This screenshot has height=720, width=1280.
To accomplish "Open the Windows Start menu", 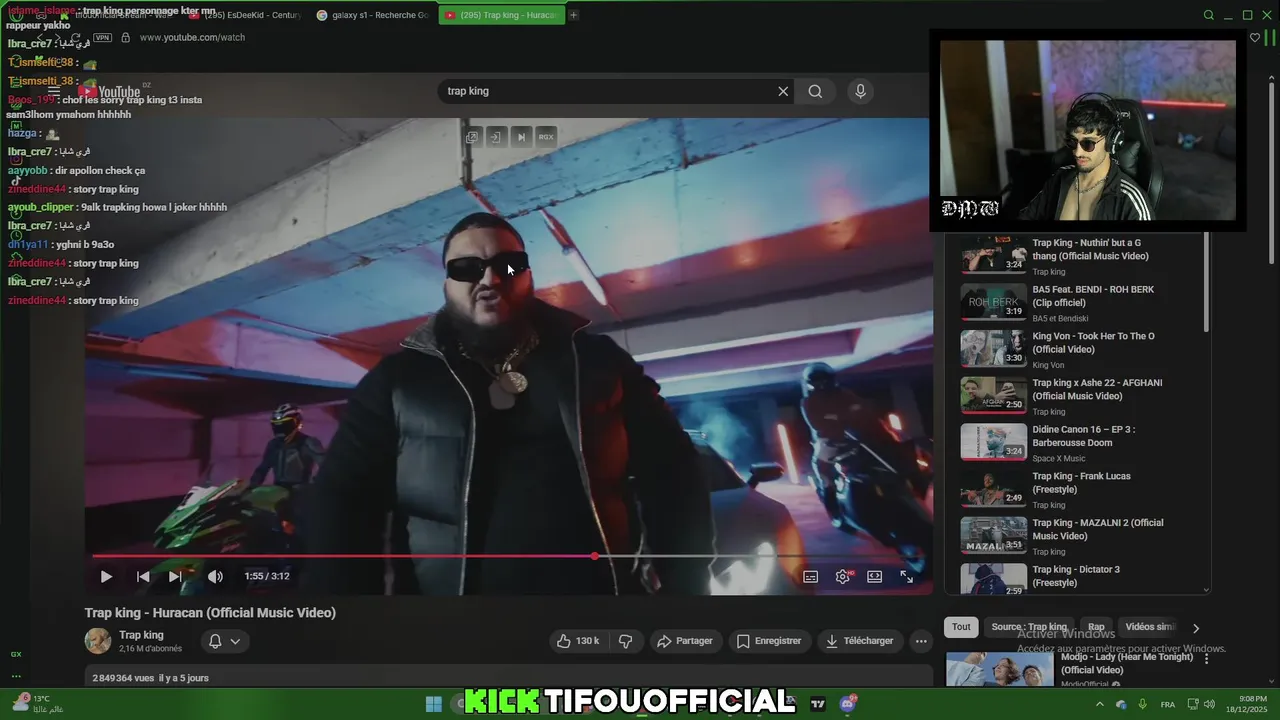I will click(x=434, y=704).
